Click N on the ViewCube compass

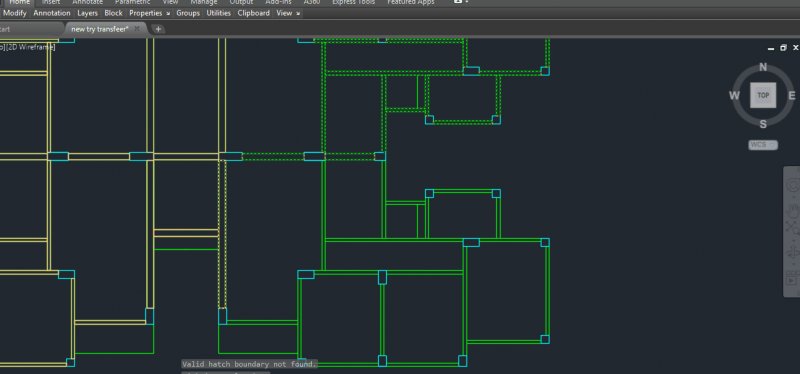763,67
